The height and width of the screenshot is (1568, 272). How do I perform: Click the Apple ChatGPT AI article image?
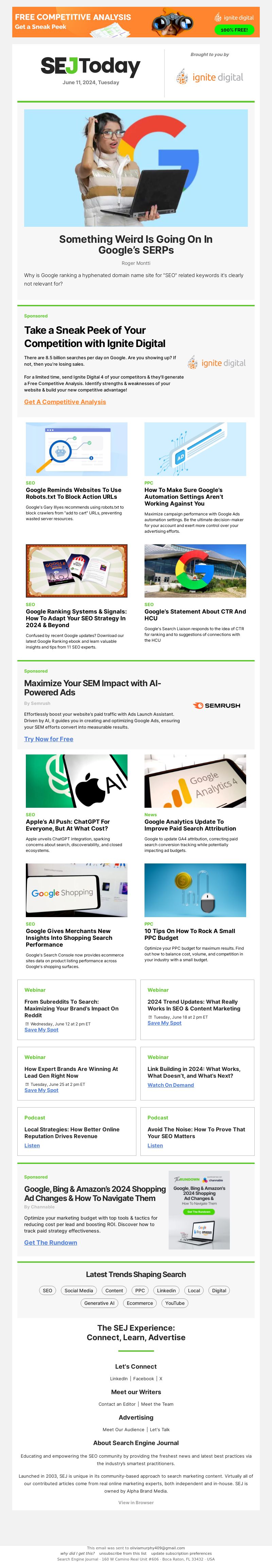pos(77,781)
